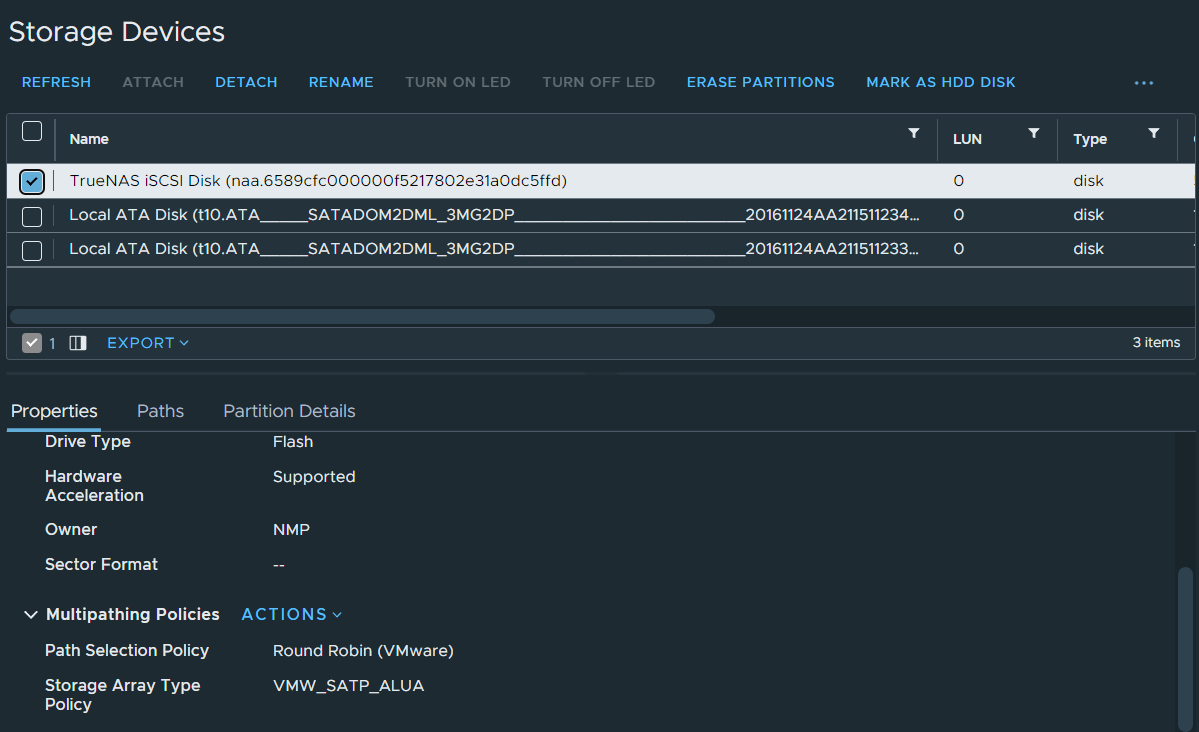Click the Detach button

pos(246,82)
